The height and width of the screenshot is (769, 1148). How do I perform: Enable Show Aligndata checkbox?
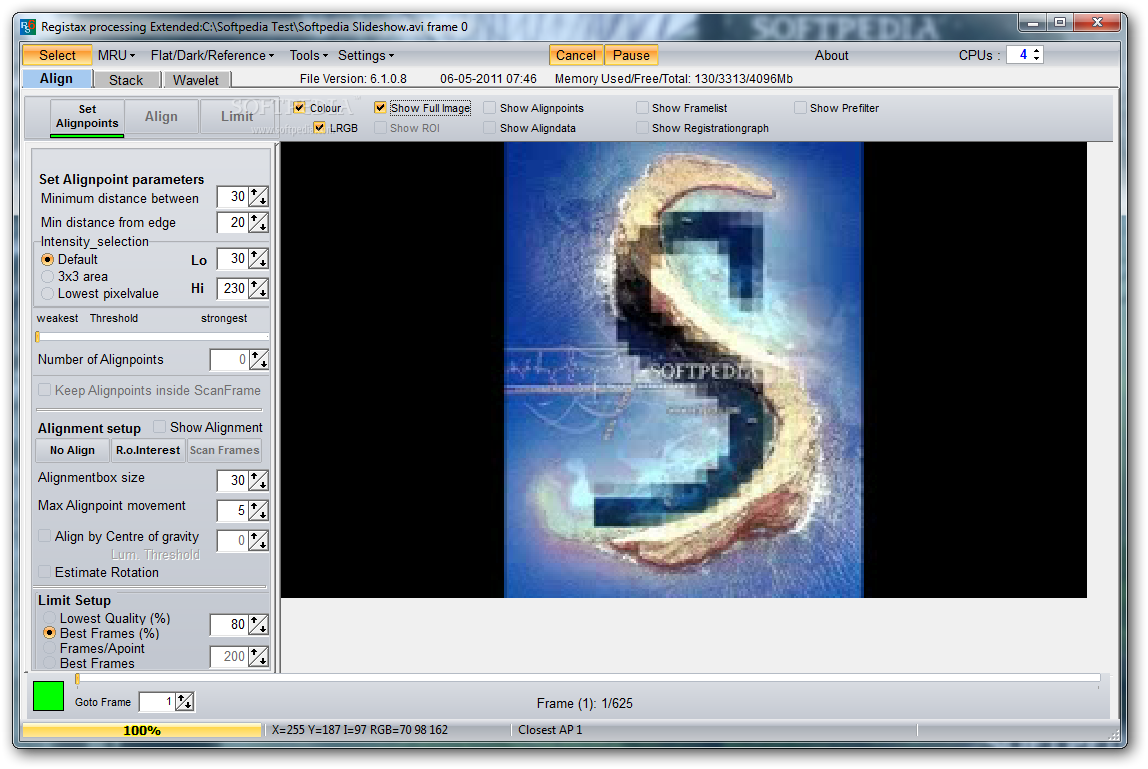point(490,127)
